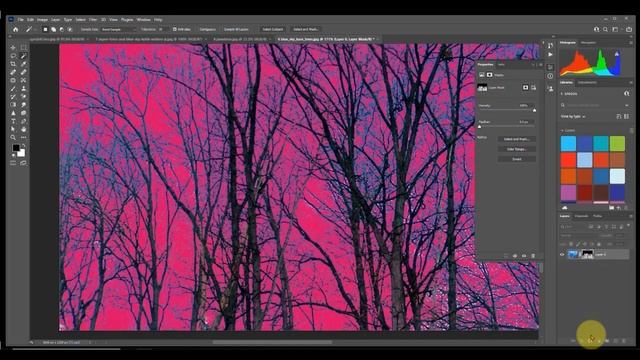This screenshot has width=640, height=360.
Task: Click the Home icon in options bar
Action: tap(16, 29)
